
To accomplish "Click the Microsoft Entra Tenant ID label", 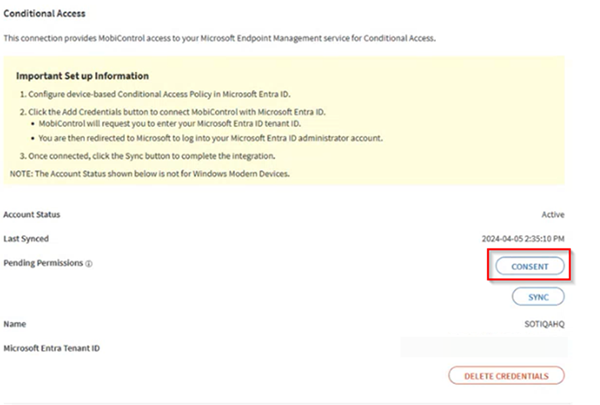I will pos(52,348).
